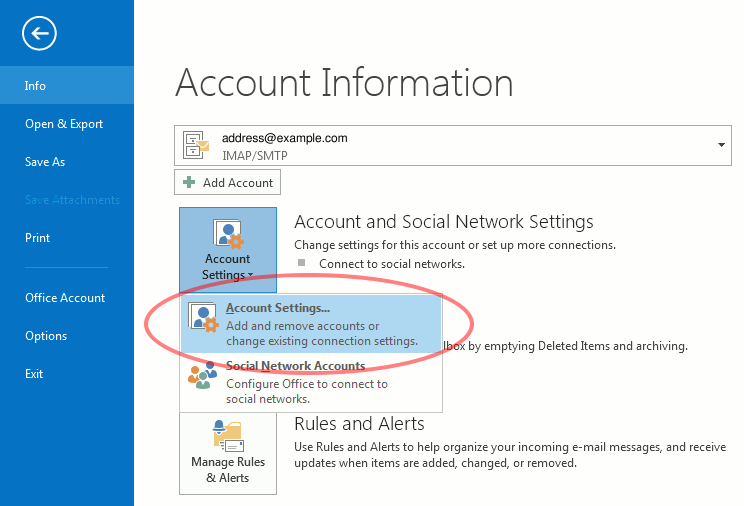Select the Social Network Accounts menu entry
Image resolution: width=744 pixels, height=506 pixels.
pyautogui.click(x=295, y=366)
